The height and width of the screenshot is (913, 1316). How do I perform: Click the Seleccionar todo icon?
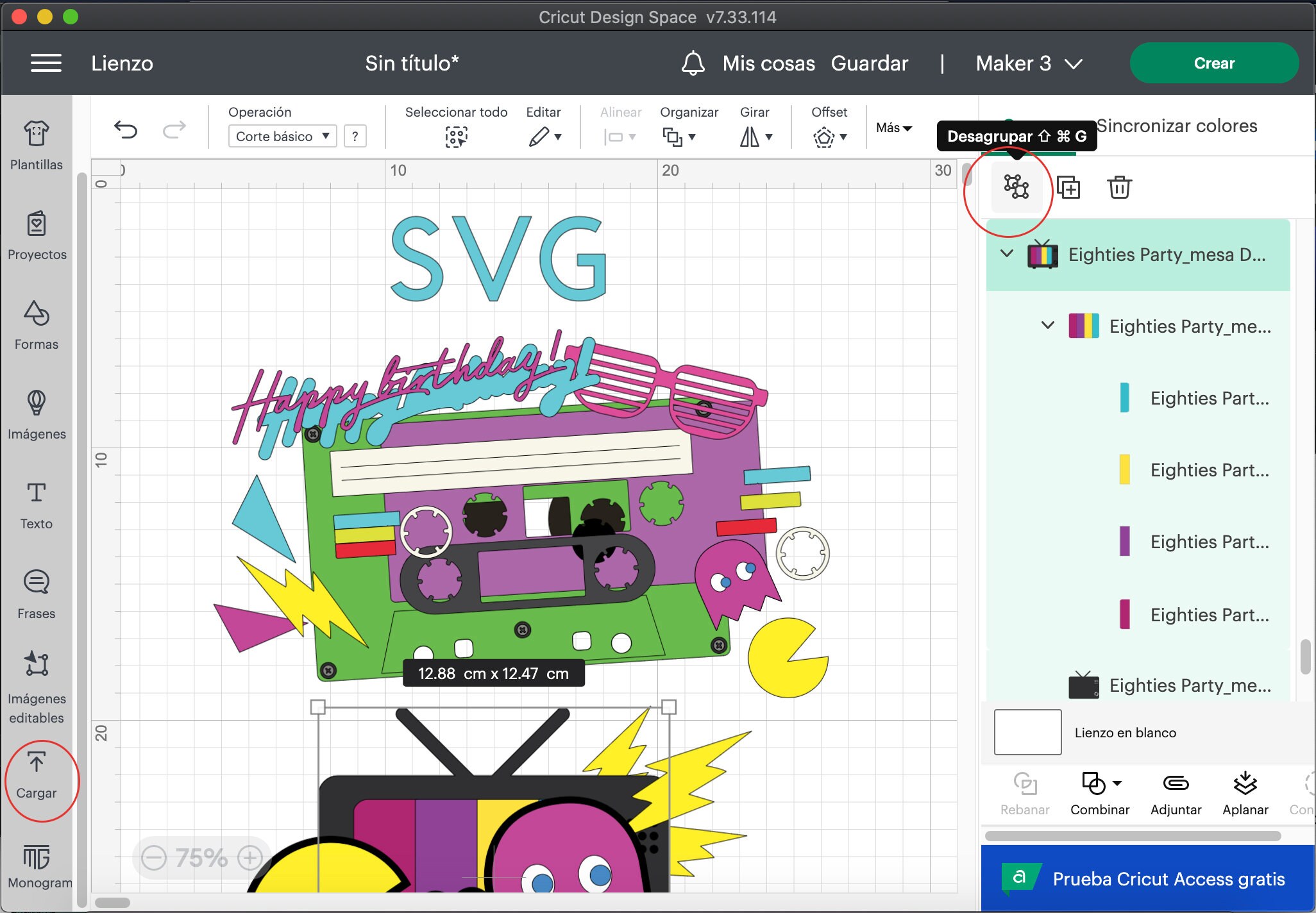[456, 136]
